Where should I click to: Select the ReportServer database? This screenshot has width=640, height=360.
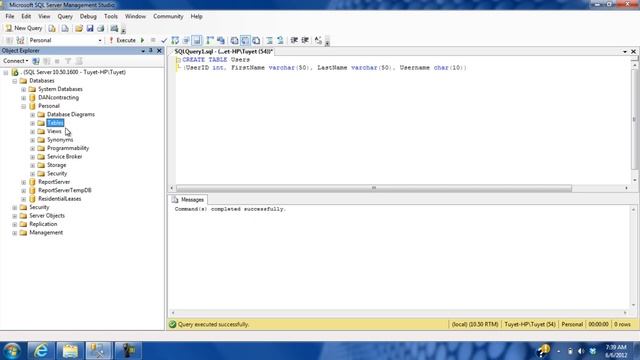(54, 182)
